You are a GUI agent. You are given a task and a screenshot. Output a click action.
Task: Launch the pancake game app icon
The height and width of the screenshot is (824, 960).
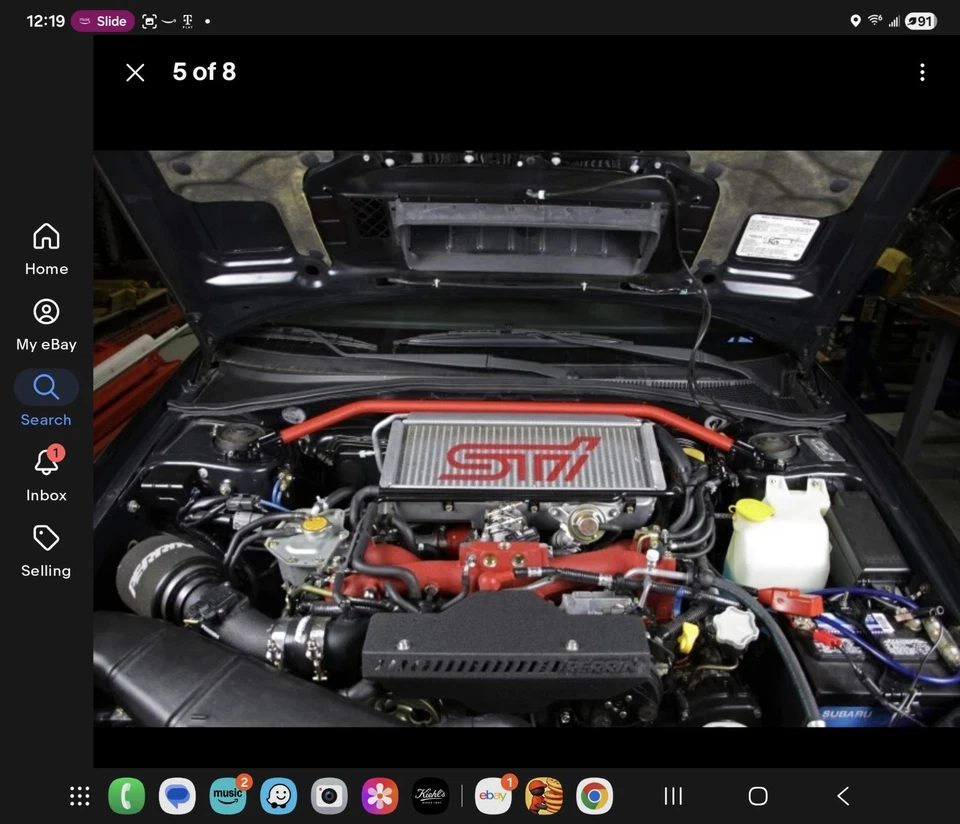tap(544, 796)
